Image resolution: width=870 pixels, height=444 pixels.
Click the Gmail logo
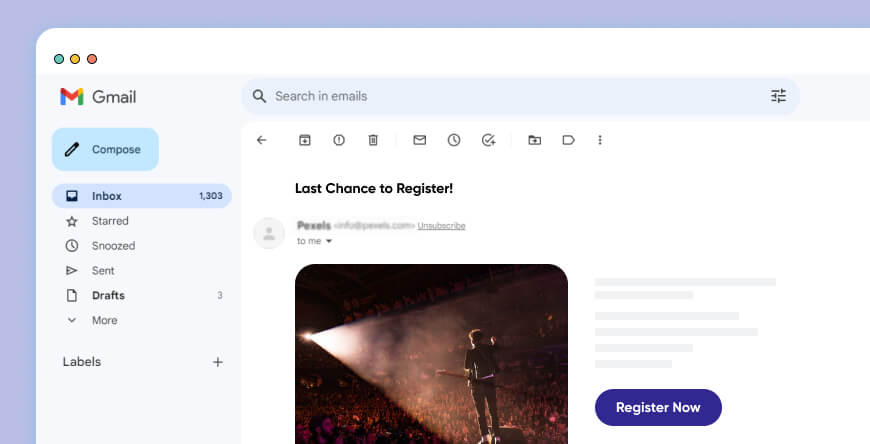coord(98,97)
